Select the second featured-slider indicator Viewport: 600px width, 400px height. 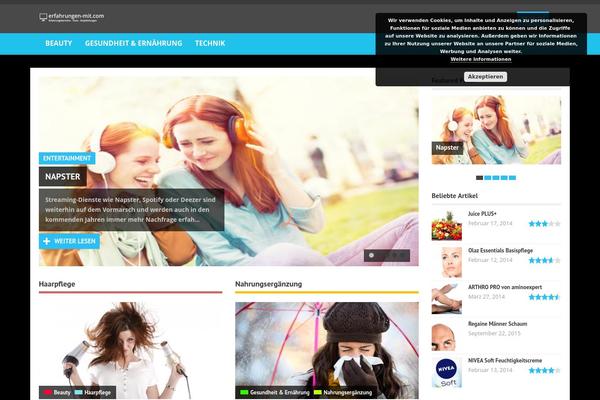click(488, 178)
